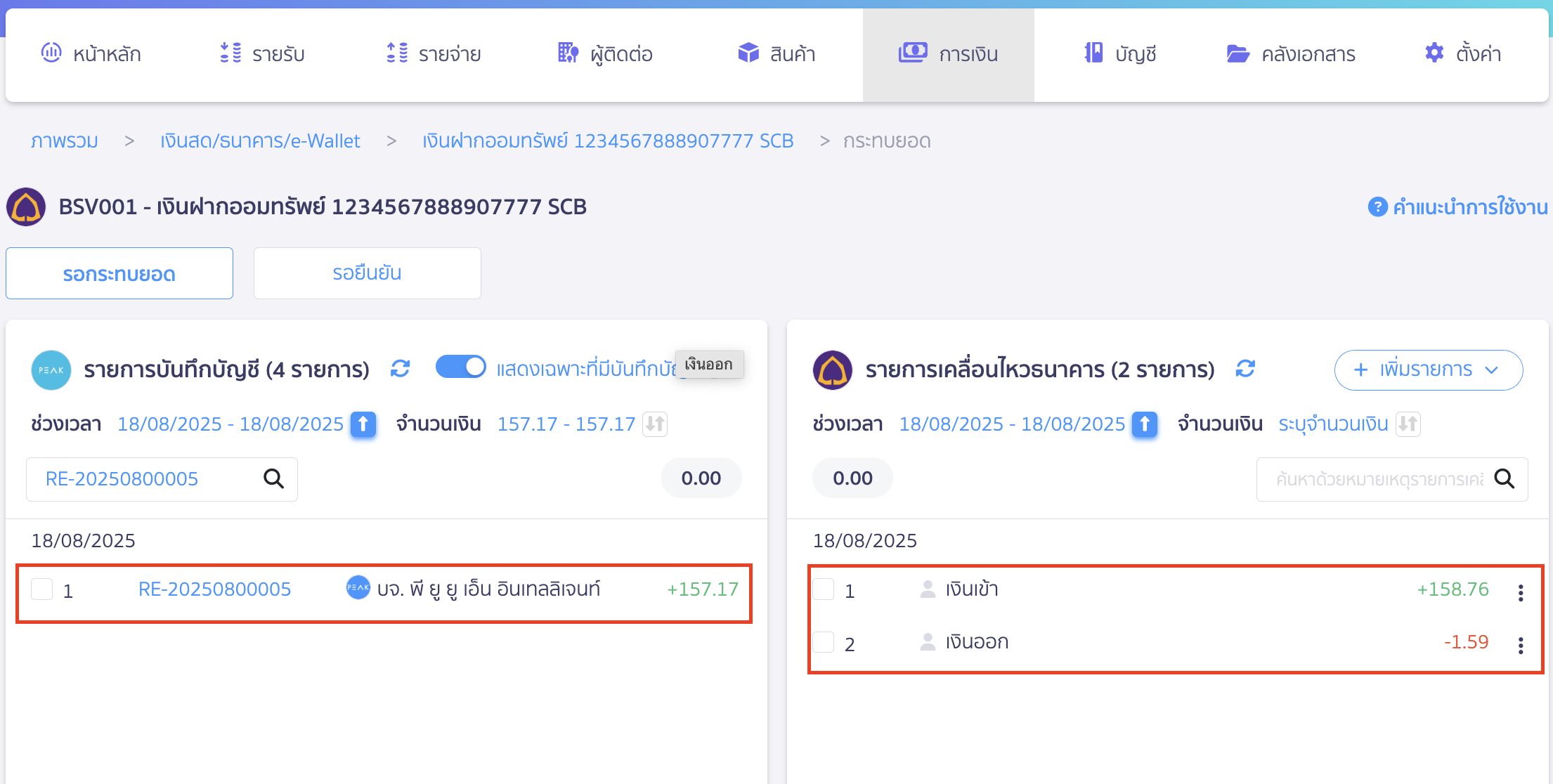This screenshot has height=784, width=1553.
Task: Click the 0.00 total in bank panel
Action: tap(853, 478)
